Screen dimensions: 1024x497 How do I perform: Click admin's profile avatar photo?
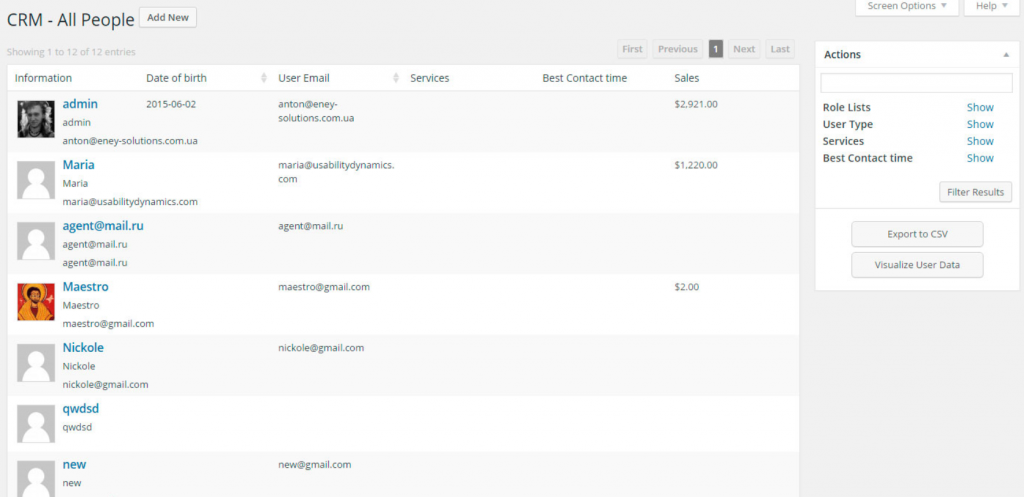coord(36,119)
